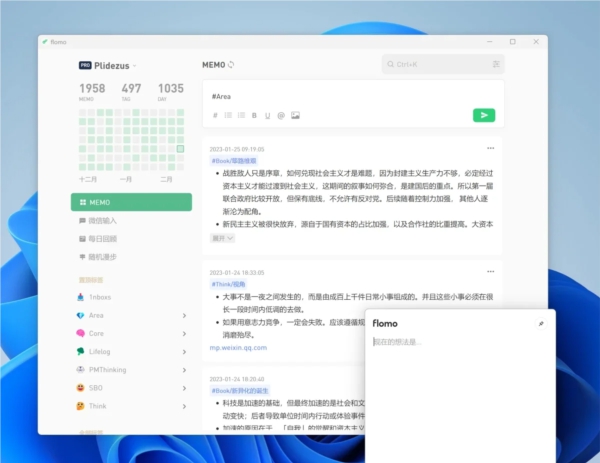Open the Inboxs tag
The width and height of the screenshot is (600, 463).
point(94,297)
